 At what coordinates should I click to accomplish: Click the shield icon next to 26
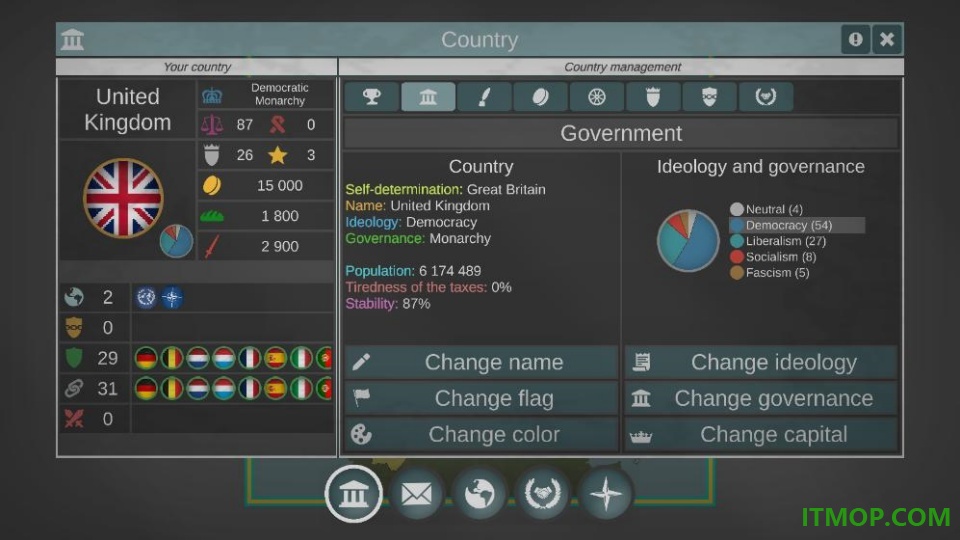coord(212,156)
